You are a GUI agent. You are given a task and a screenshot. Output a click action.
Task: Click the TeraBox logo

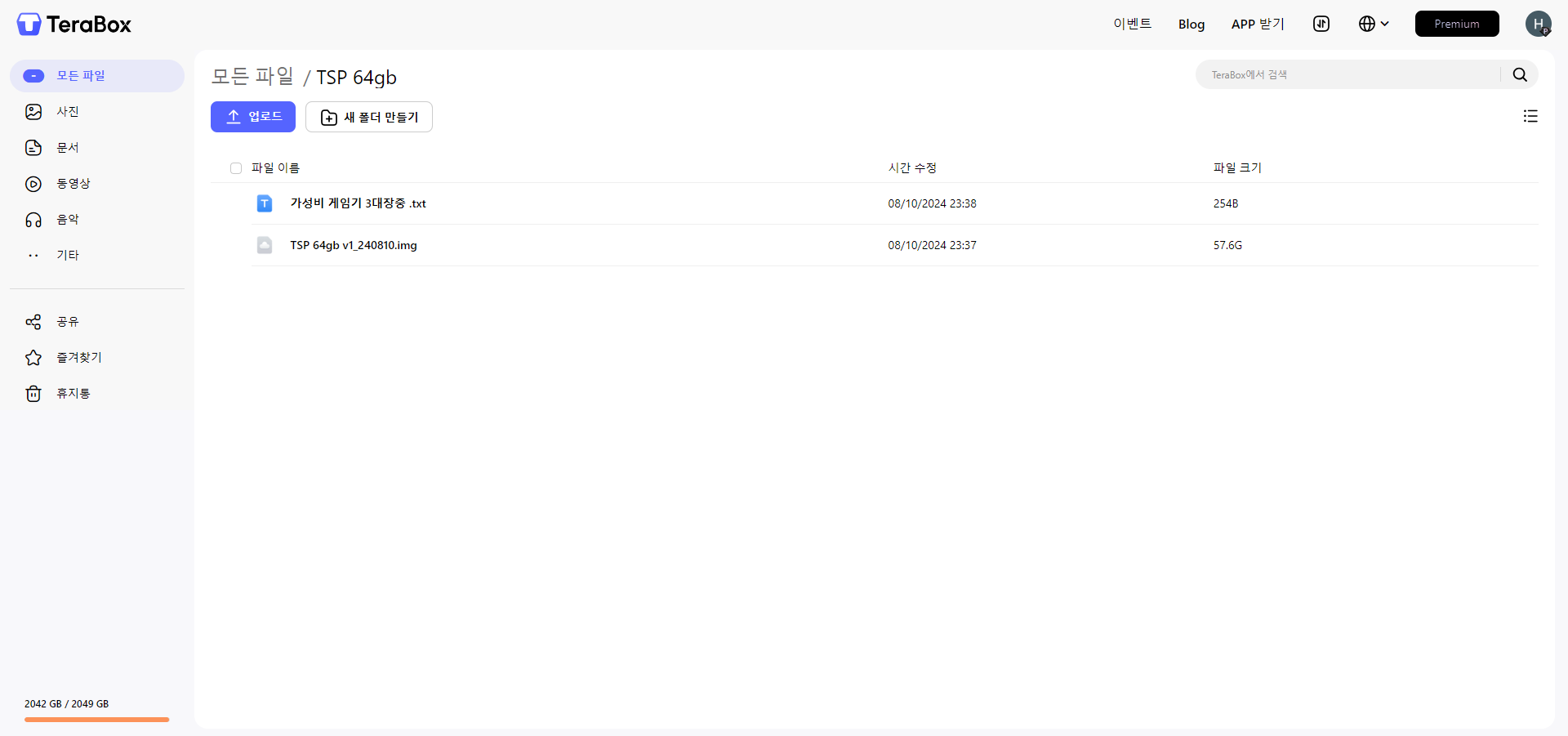[74, 25]
